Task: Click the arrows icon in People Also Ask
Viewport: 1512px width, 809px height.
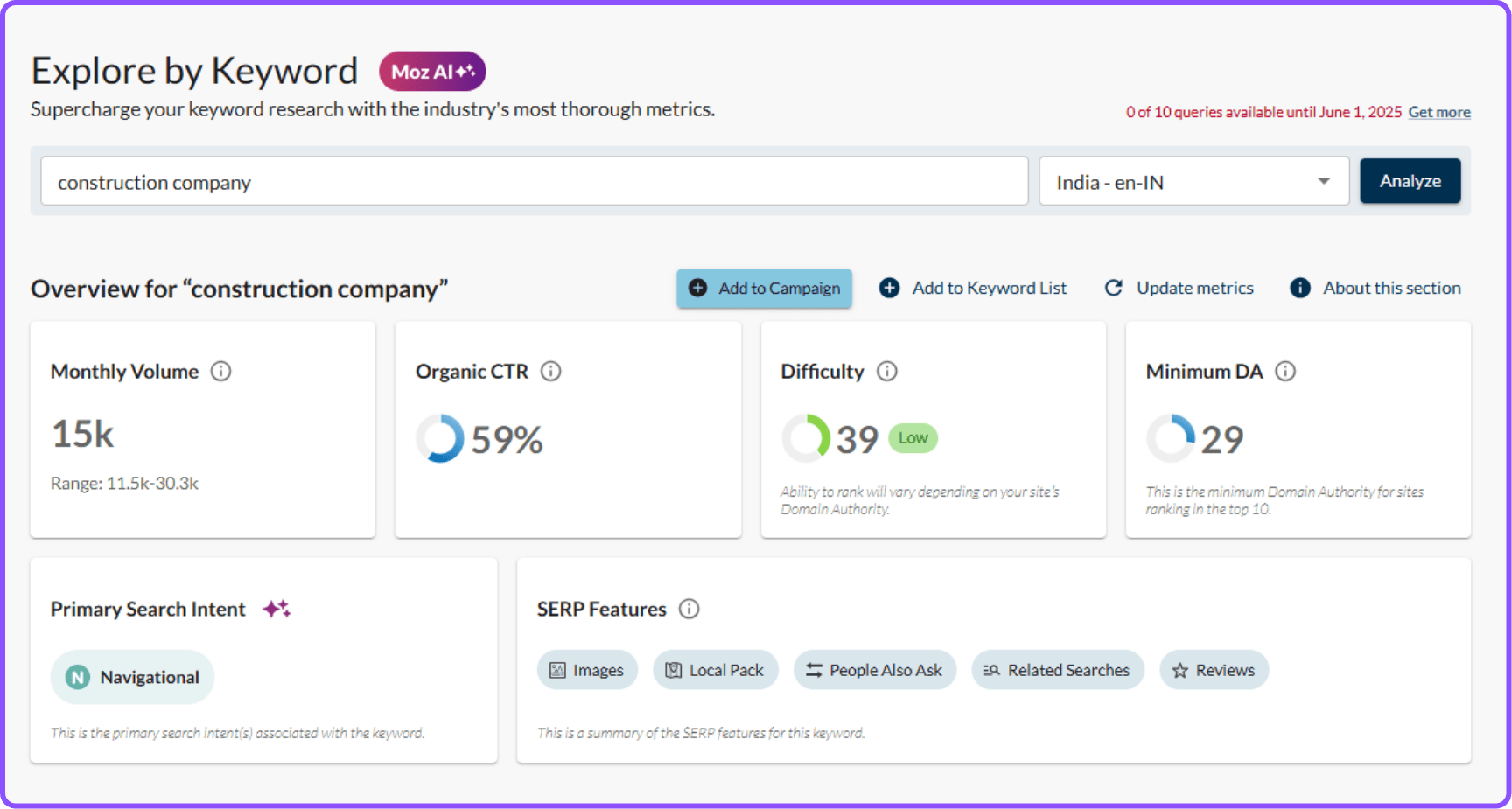Action: 814,670
